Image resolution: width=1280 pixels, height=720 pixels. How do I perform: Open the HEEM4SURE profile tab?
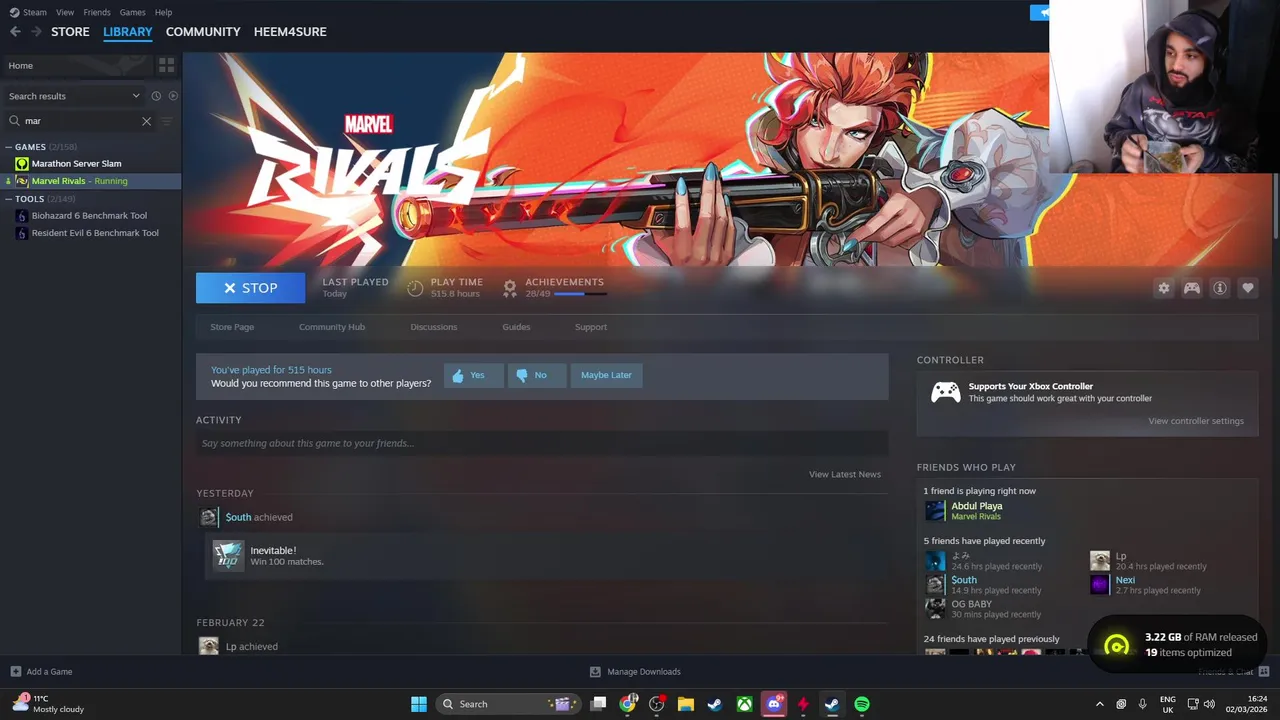click(x=290, y=32)
